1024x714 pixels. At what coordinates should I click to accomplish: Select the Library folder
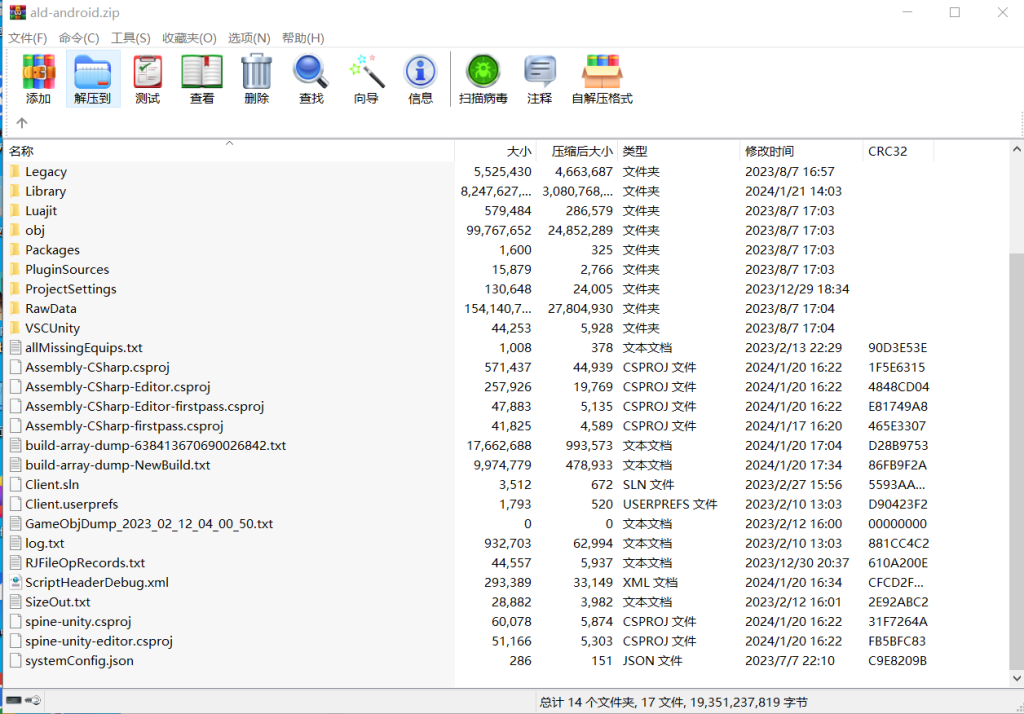(46, 191)
